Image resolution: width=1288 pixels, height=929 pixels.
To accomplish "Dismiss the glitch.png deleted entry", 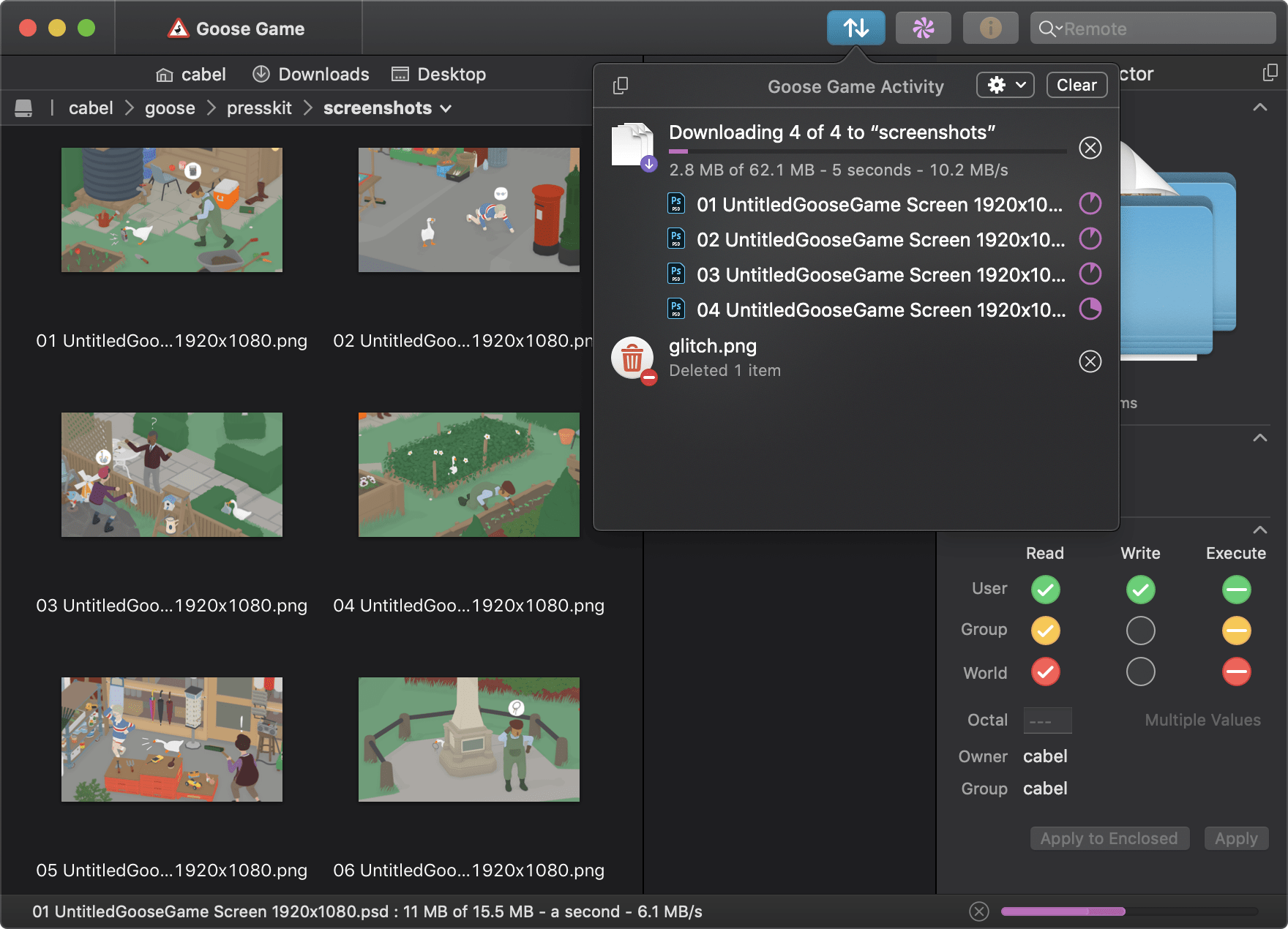I will click(1090, 361).
